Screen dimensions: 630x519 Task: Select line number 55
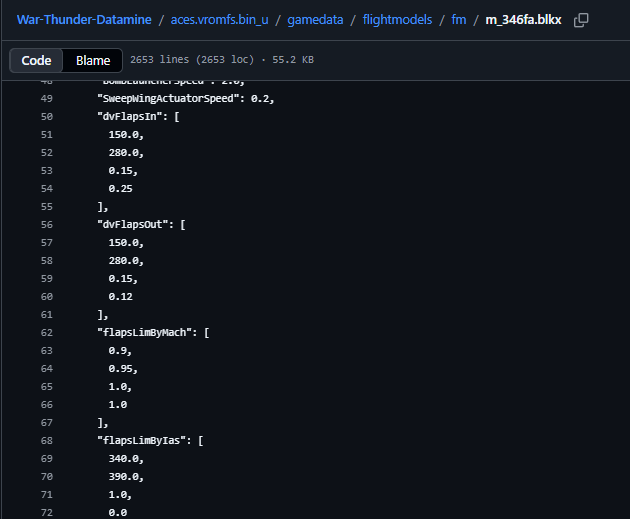point(47,207)
